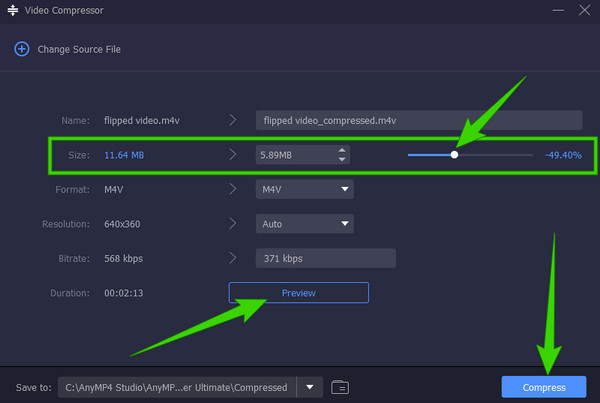
Task: Open the M4V format dropdown
Action: tap(305, 189)
